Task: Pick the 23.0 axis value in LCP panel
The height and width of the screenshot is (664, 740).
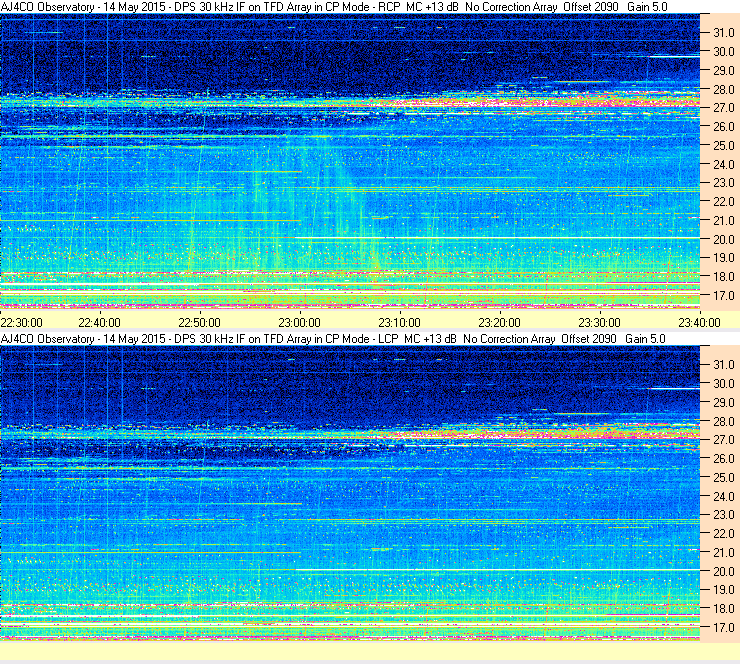Action: pyautogui.click(x=723, y=514)
